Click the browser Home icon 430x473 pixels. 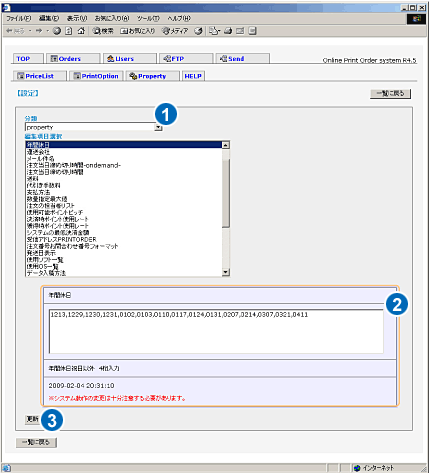pos(81,31)
